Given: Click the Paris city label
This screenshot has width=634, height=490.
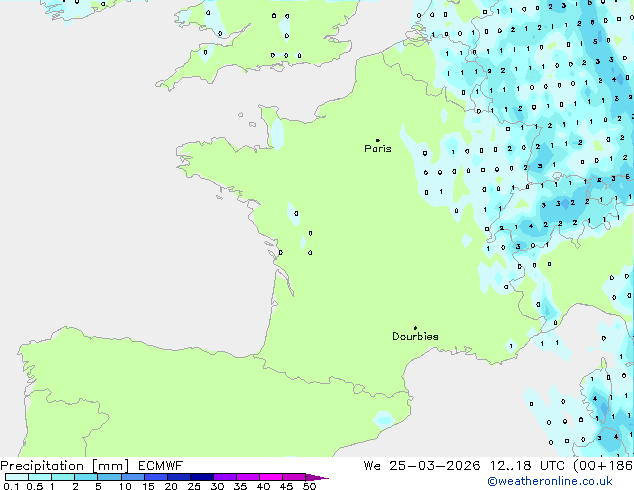Looking at the screenshot, I should (x=378, y=149).
